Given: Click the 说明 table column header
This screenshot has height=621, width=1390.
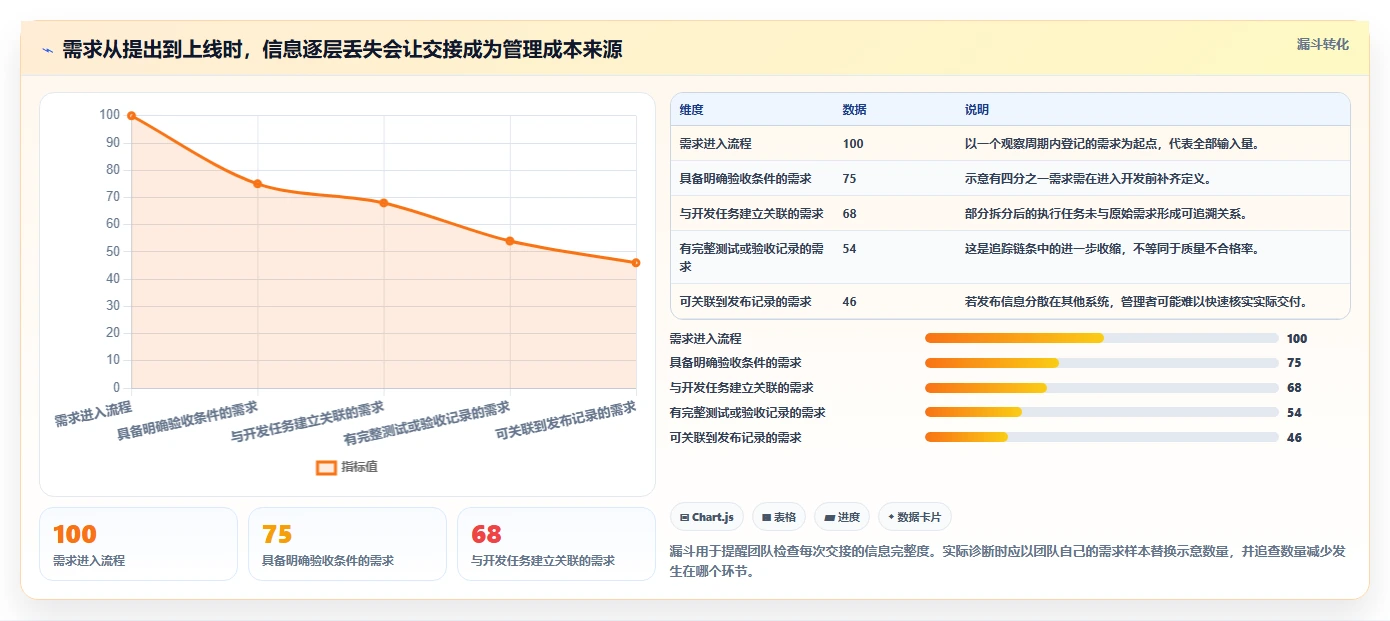Looking at the screenshot, I should click(x=977, y=110).
